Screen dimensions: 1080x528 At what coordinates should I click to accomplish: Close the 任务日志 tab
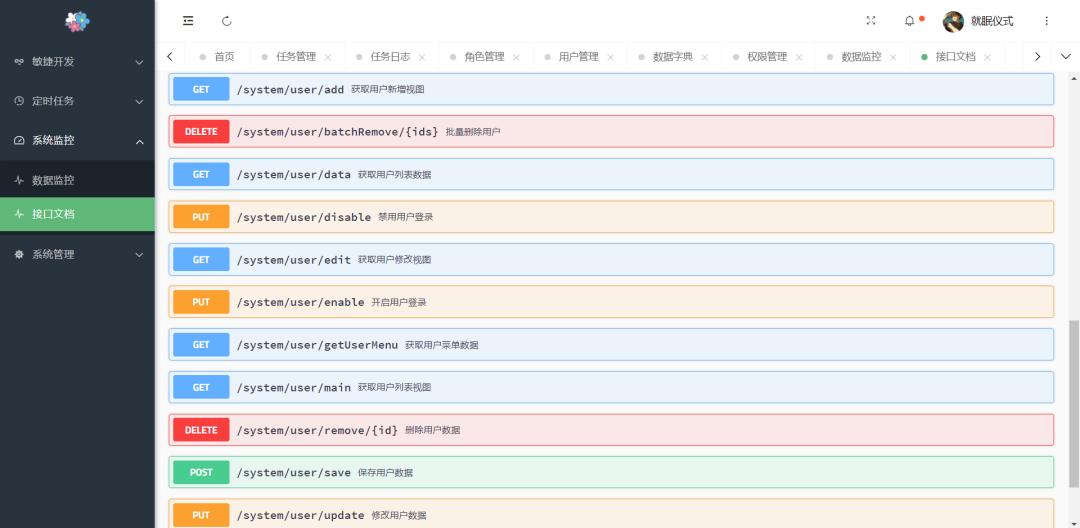coord(422,57)
